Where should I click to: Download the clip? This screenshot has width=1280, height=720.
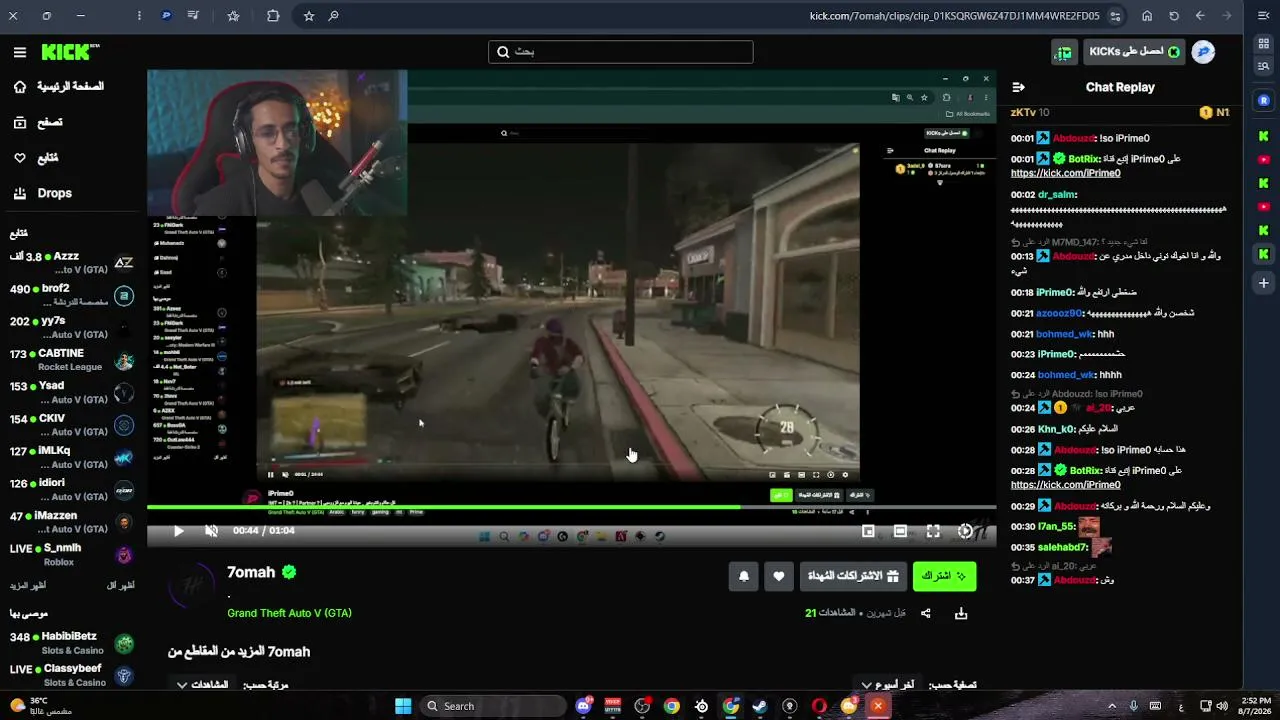tap(961, 613)
